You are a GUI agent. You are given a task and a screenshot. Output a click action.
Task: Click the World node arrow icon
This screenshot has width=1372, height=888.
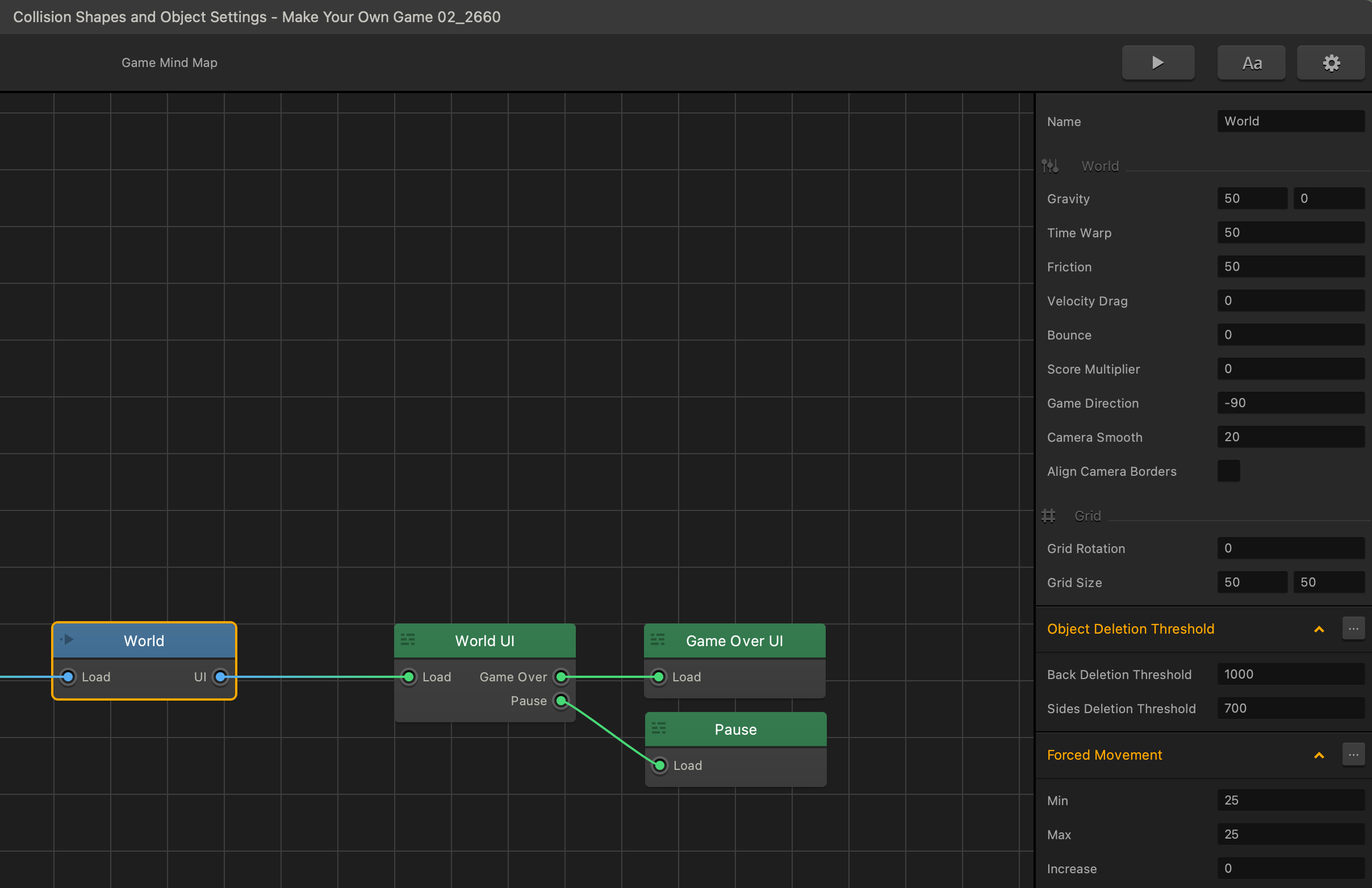coord(68,639)
